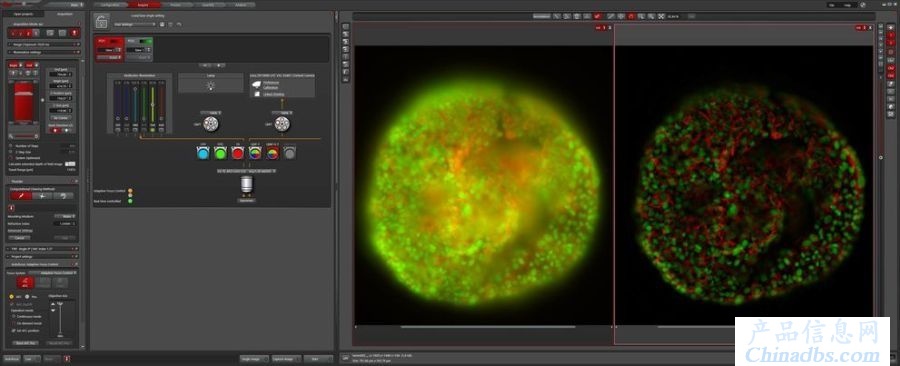Adjust the yellow illumination intensity slider
The image size is (900, 366).
tap(152, 103)
